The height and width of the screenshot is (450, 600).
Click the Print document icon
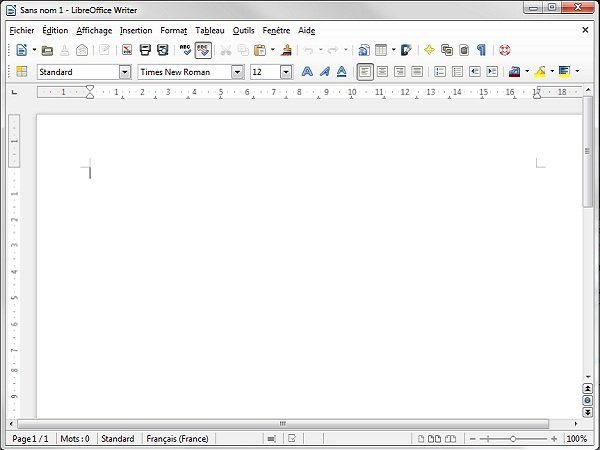tap(145, 49)
